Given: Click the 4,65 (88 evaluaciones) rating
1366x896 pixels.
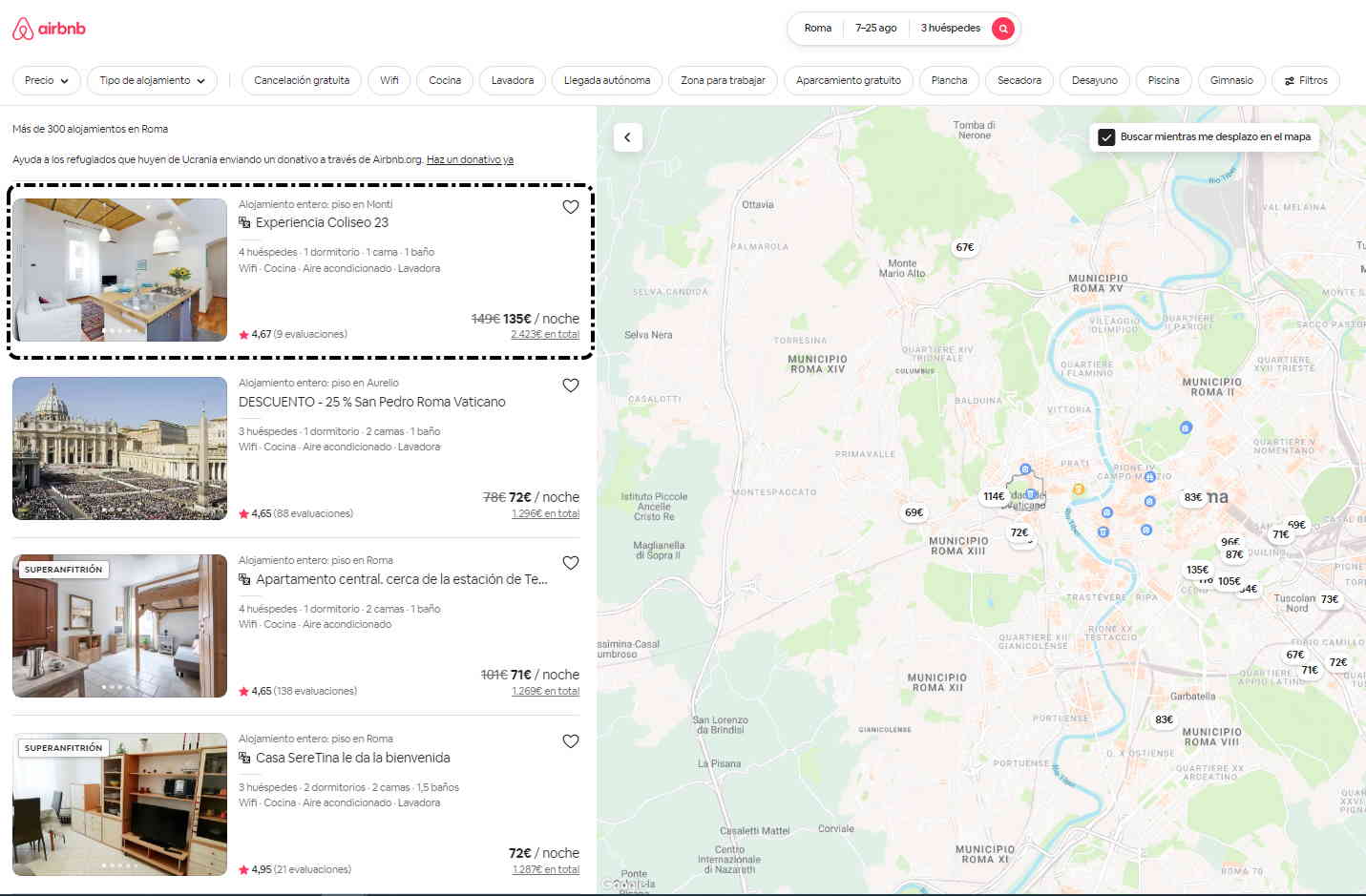Looking at the screenshot, I should [296, 513].
